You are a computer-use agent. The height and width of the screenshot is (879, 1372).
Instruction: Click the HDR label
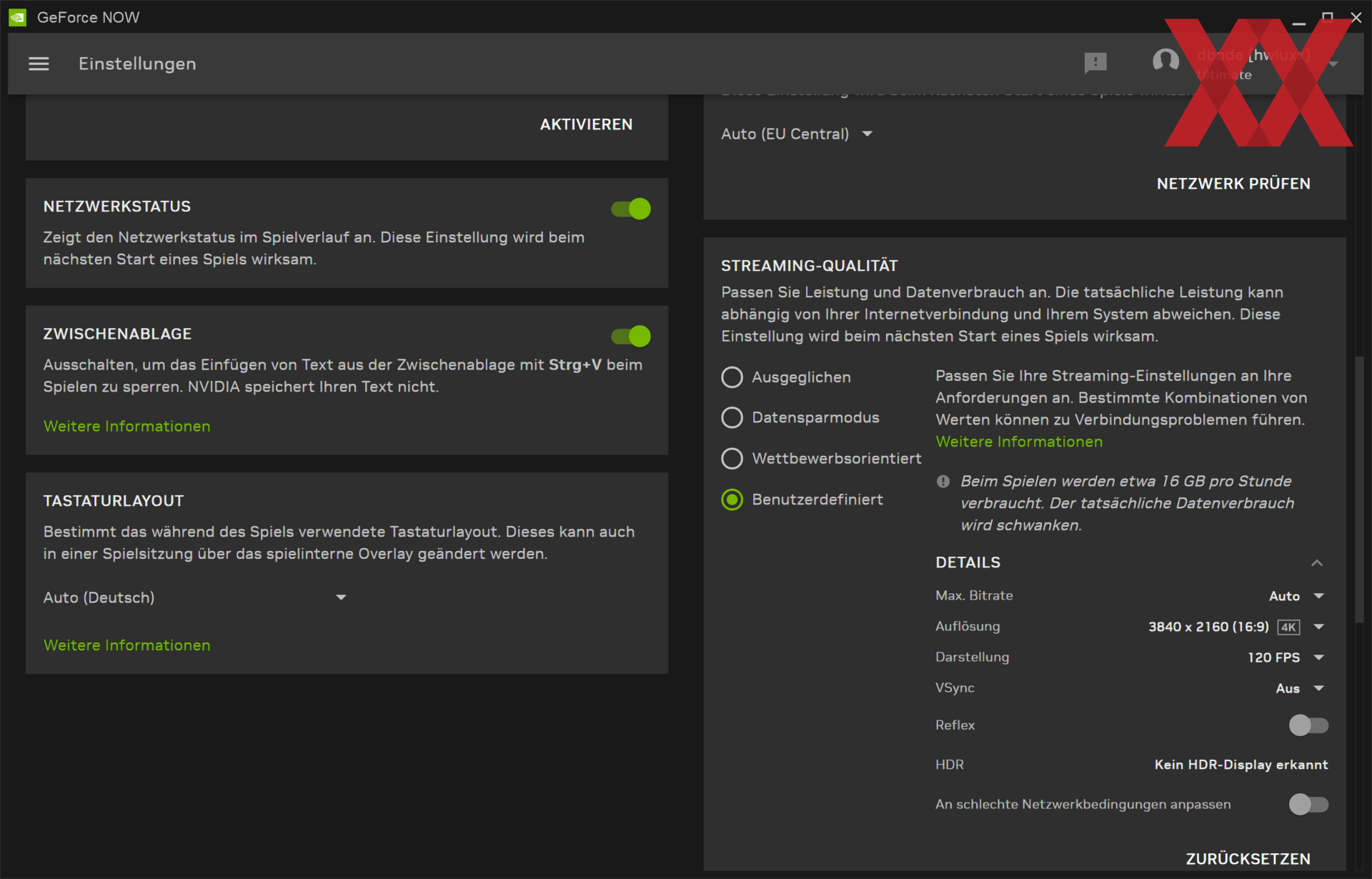[x=950, y=765]
